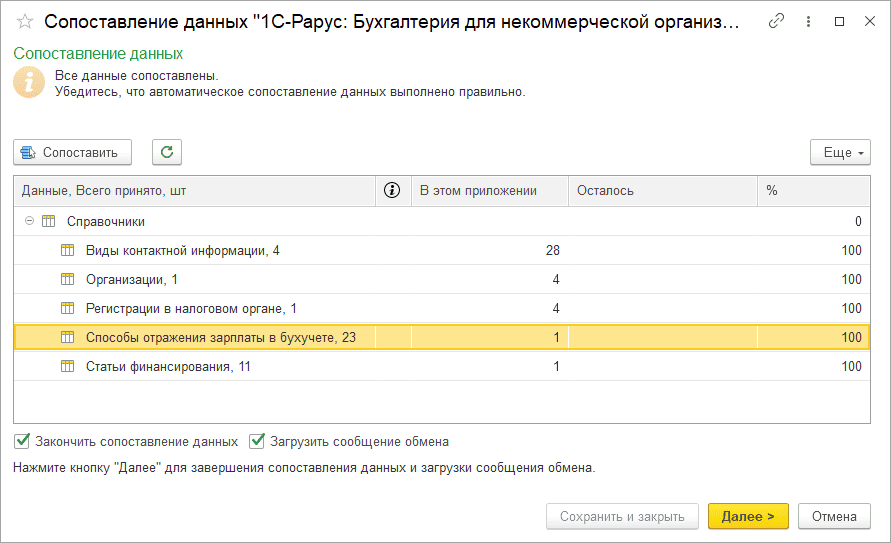Cancel using the Отмена button

(834, 516)
